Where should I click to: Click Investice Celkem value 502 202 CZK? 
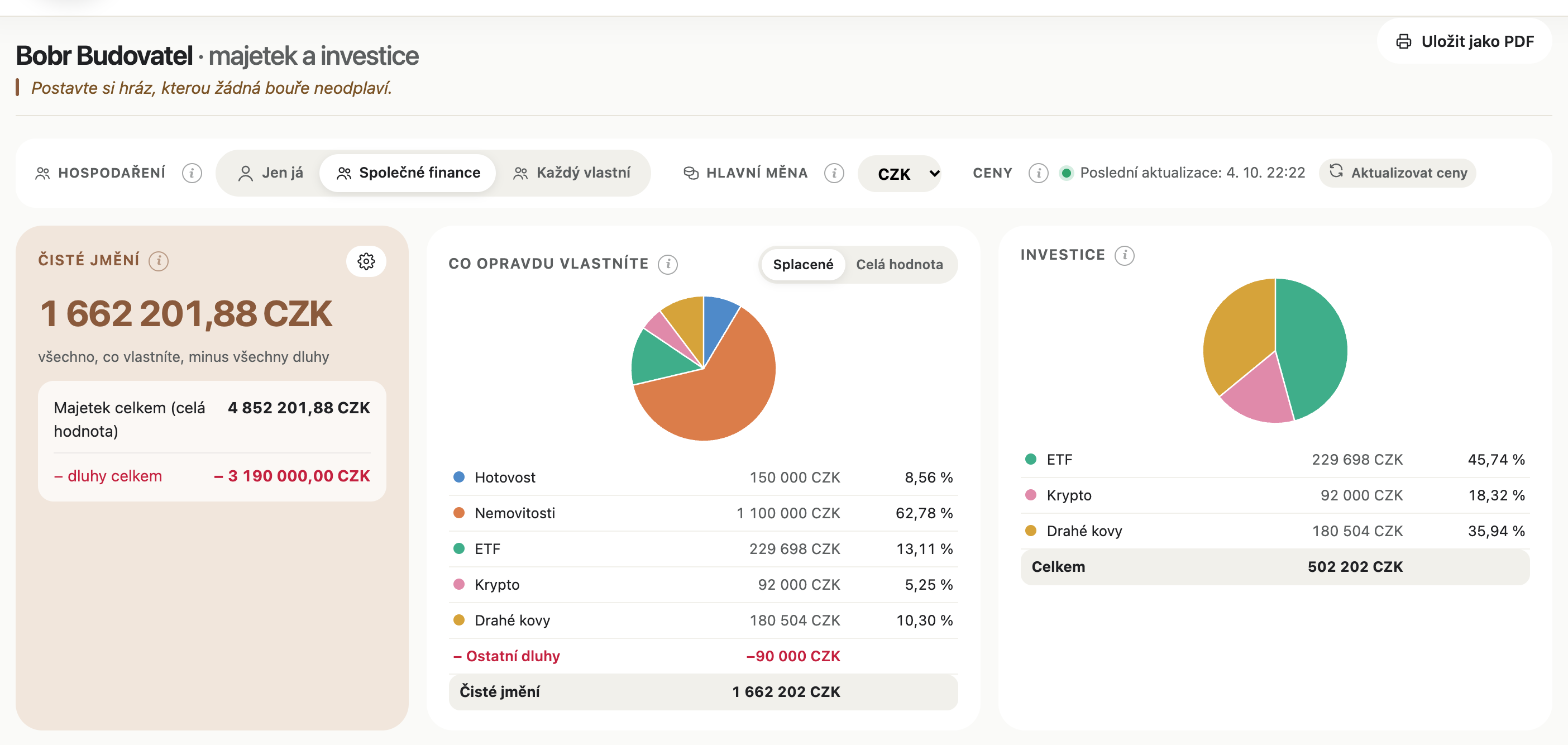[x=1355, y=567]
